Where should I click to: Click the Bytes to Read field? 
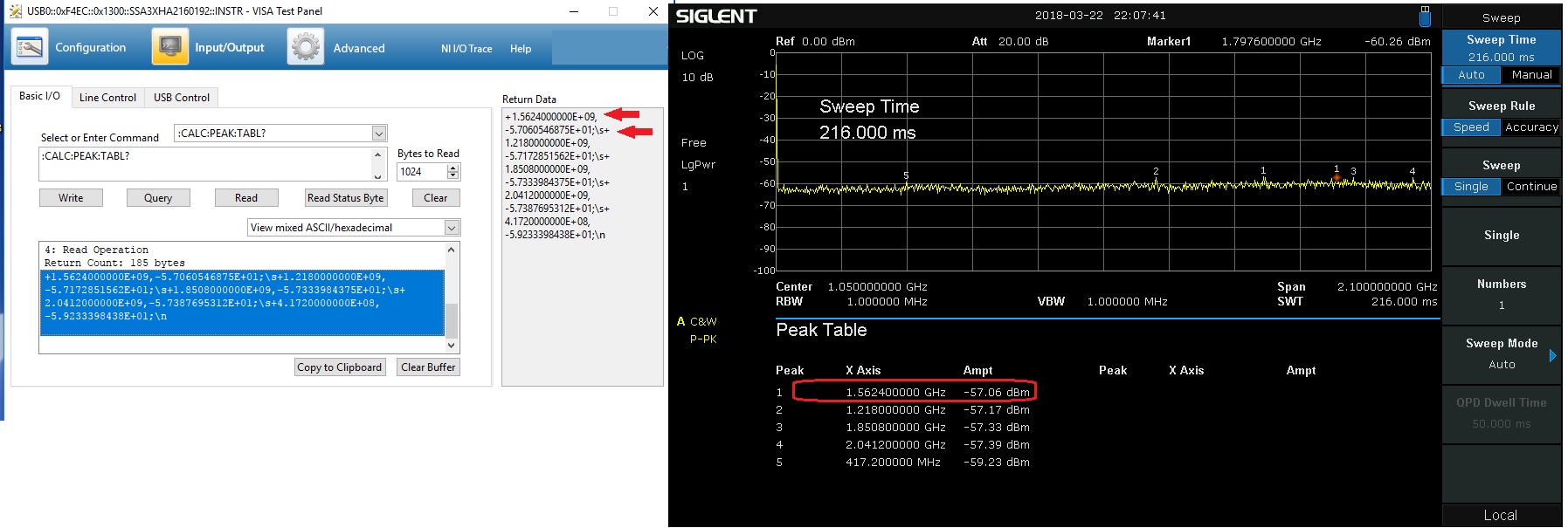tap(423, 172)
